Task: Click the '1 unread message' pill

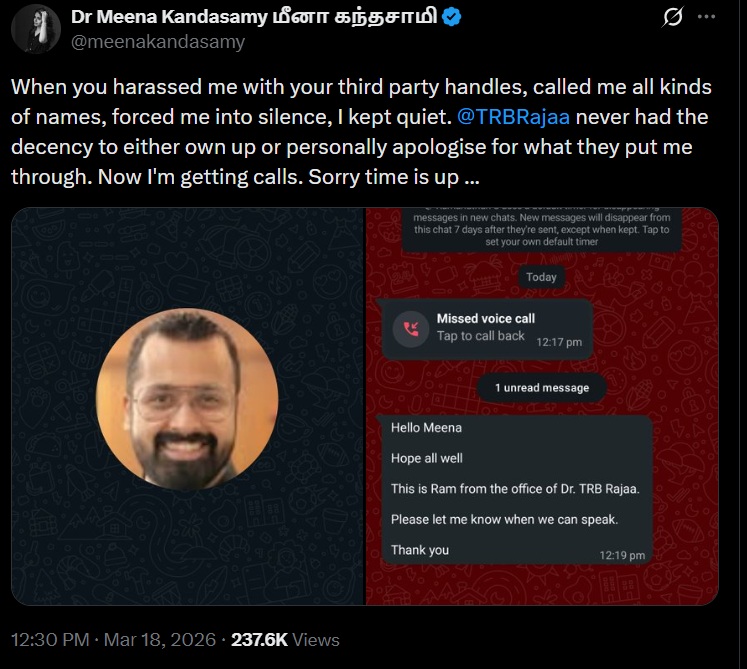Action: tap(541, 387)
